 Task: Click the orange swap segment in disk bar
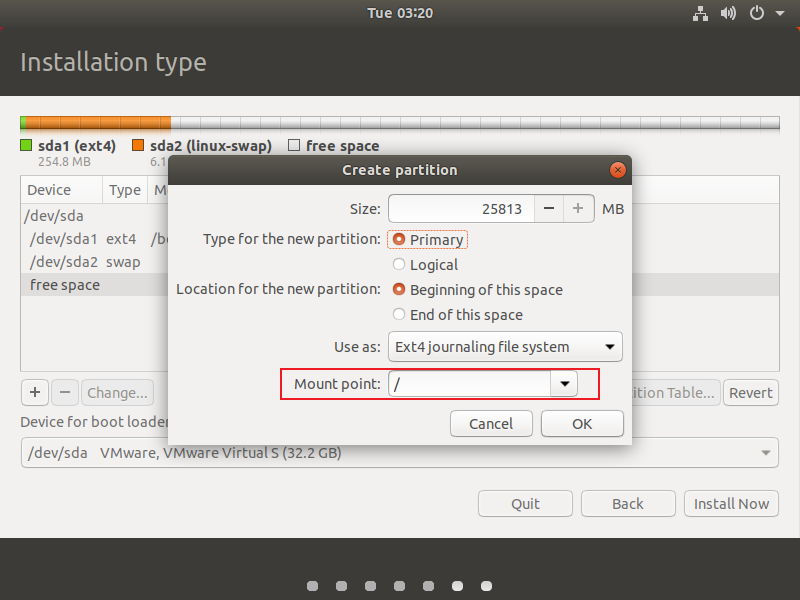[x=98, y=122]
